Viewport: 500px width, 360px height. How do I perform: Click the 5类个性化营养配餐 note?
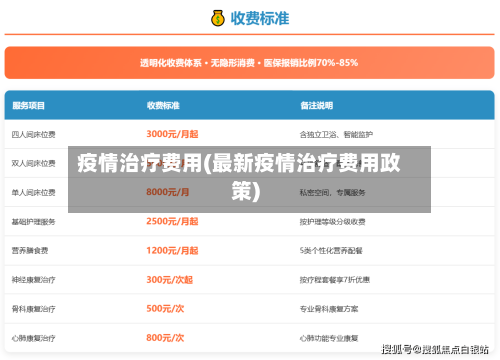pos(331,251)
